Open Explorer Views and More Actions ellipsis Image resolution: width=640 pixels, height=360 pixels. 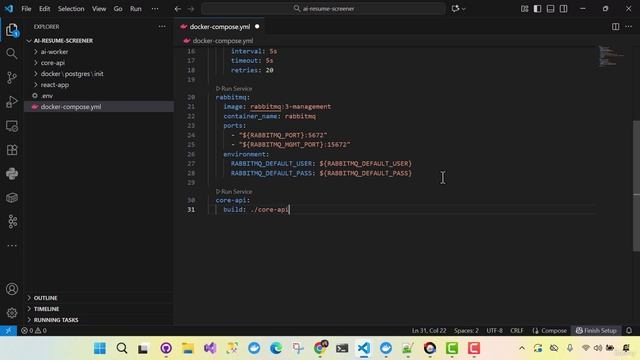(x=162, y=27)
